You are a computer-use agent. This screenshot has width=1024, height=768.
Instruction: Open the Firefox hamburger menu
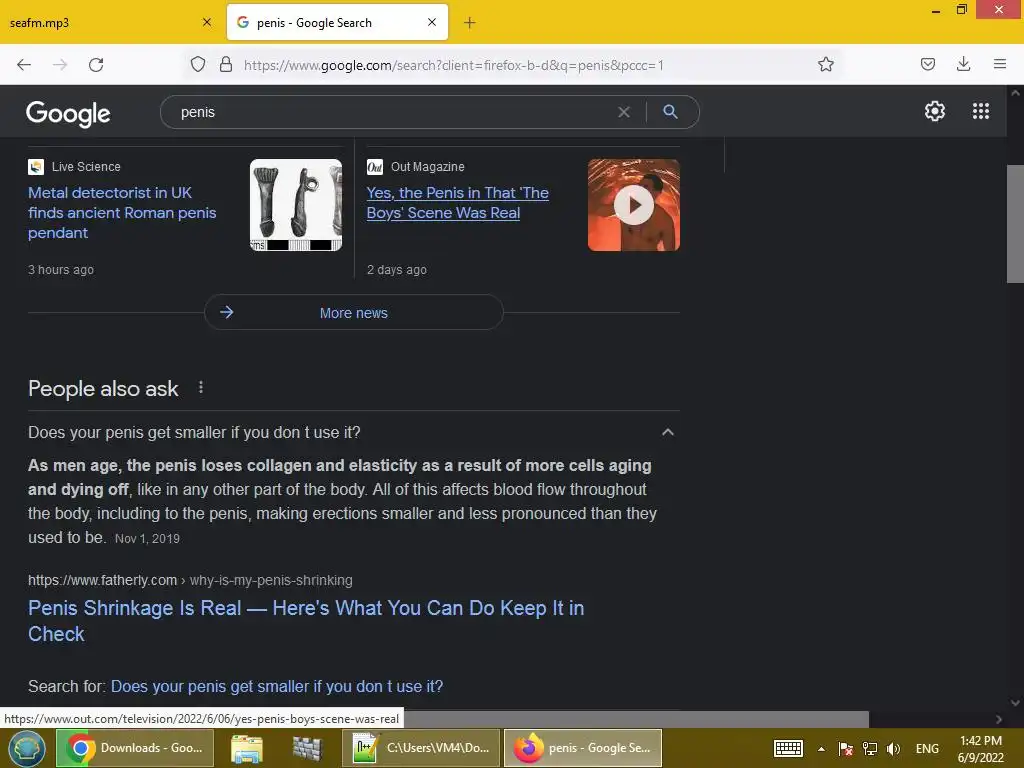[1000, 64]
